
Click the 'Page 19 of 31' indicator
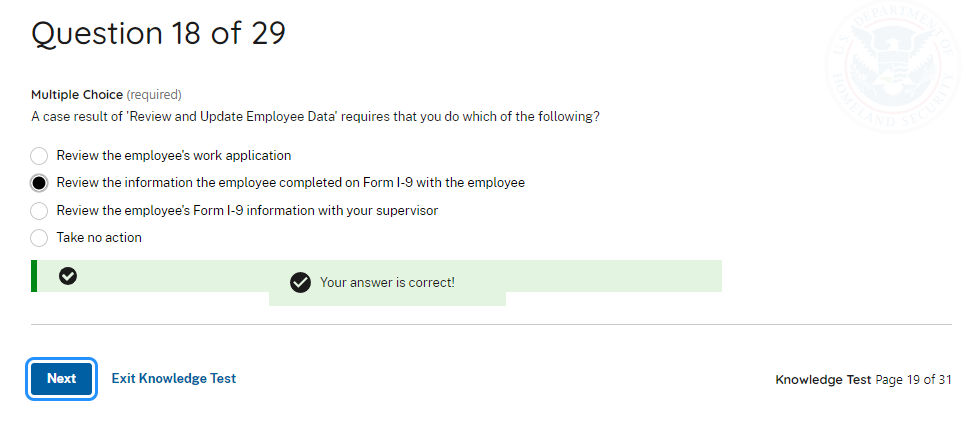click(913, 380)
